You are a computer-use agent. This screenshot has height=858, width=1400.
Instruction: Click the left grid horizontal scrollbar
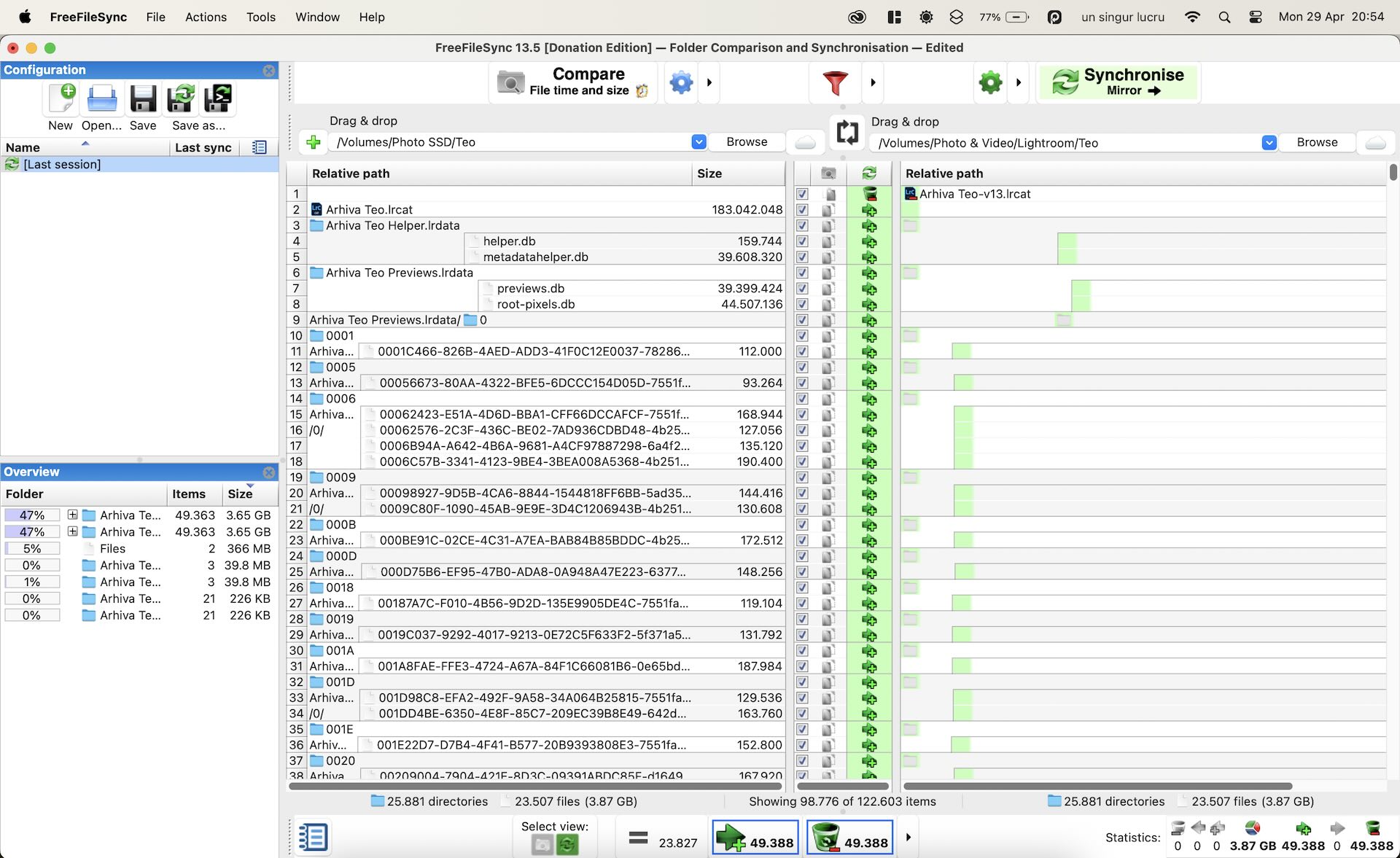(534, 787)
